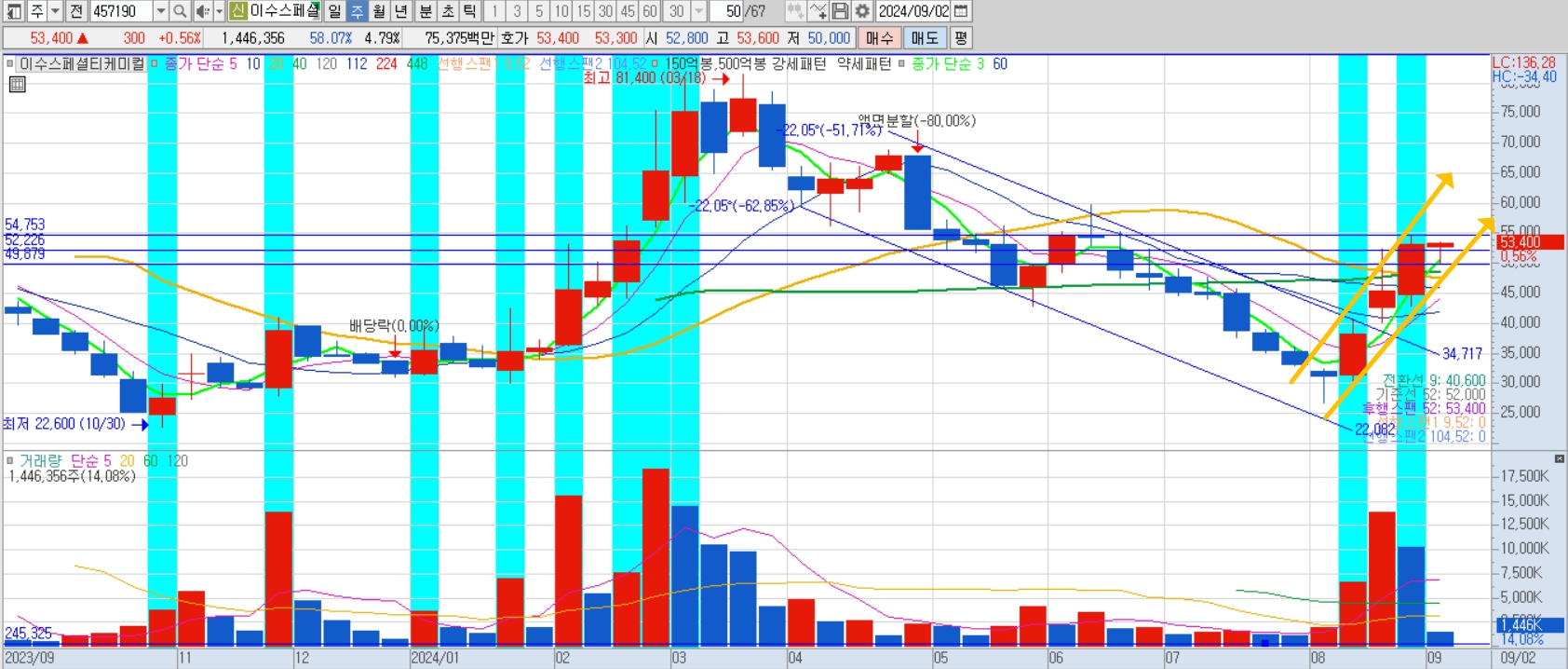
Task: Click the 선행스팬1 indicator label
Action: 483,64
